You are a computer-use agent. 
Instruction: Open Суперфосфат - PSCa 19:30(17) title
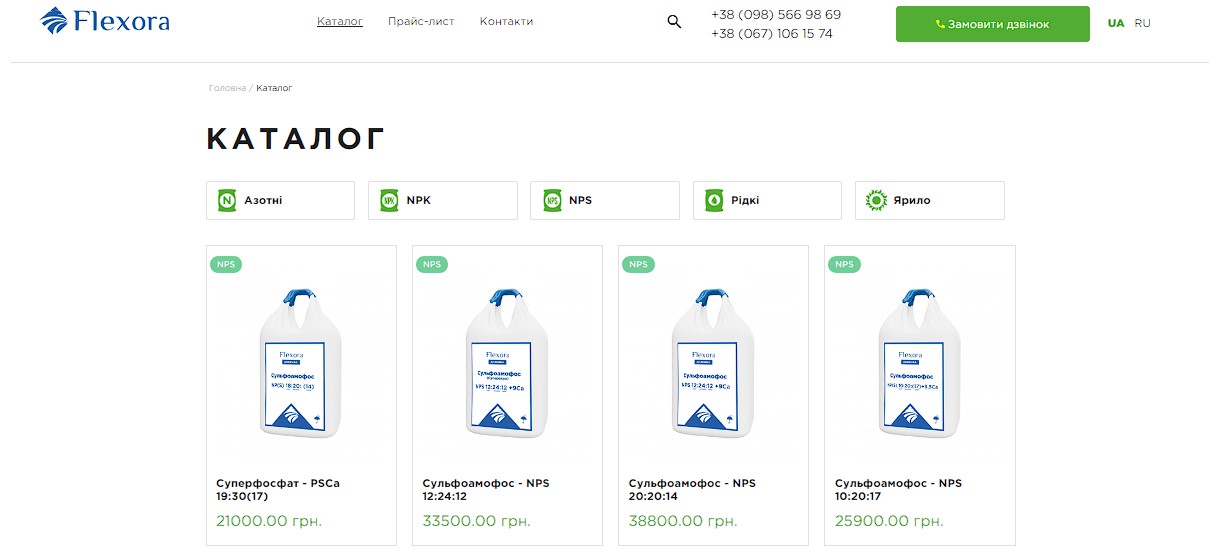(278, 490)
